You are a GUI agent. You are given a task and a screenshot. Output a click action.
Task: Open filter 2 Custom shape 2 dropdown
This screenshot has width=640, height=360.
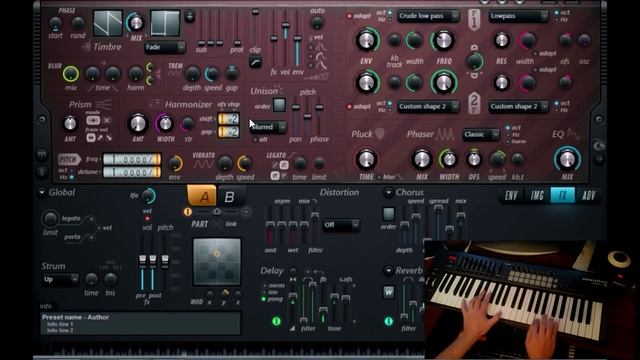point(428,107)
